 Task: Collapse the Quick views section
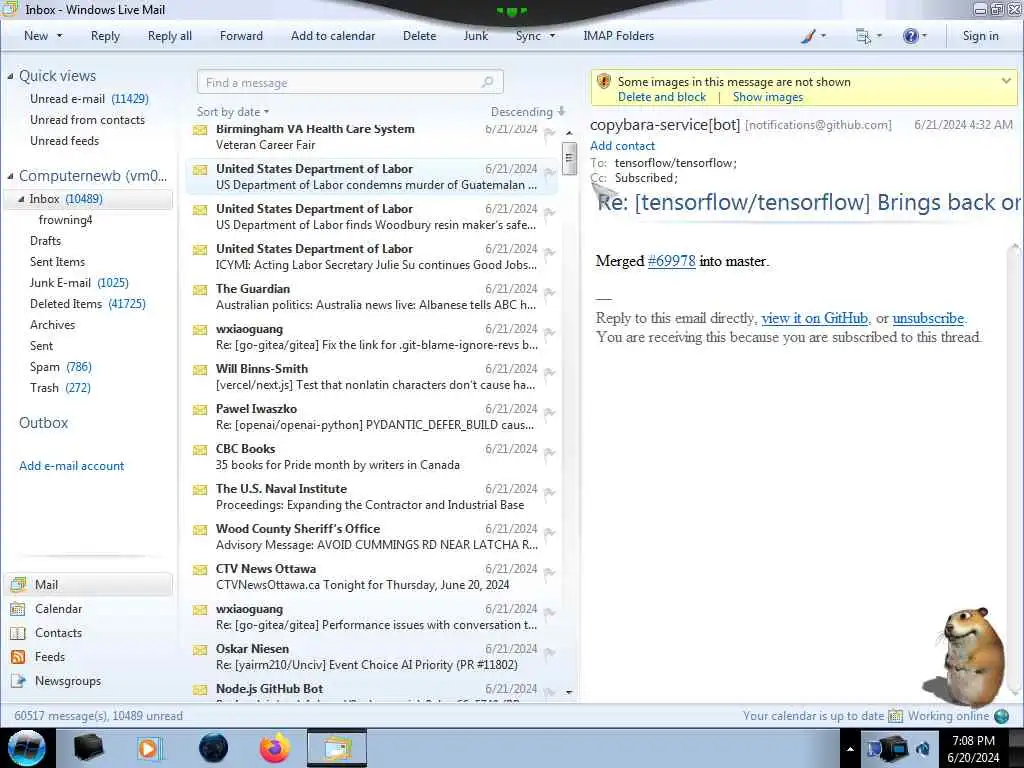[x=10, y=76]
